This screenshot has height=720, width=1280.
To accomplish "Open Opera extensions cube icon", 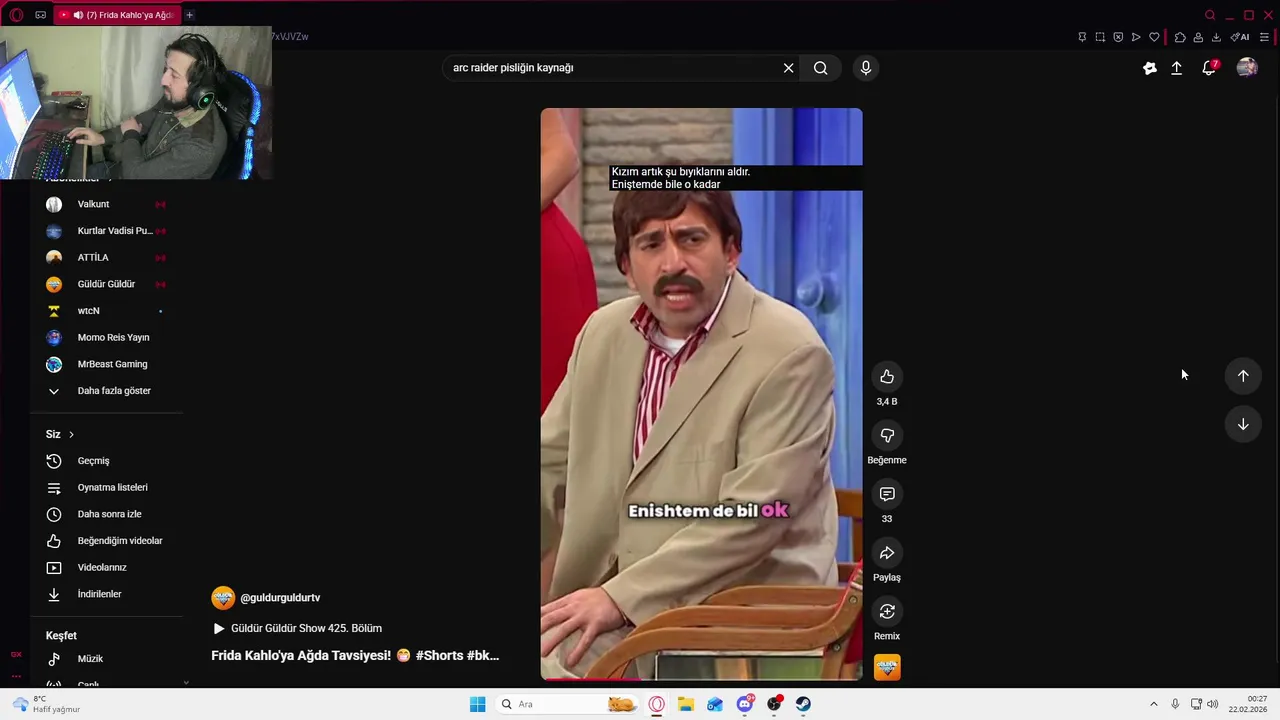I will pos(1180,37).
